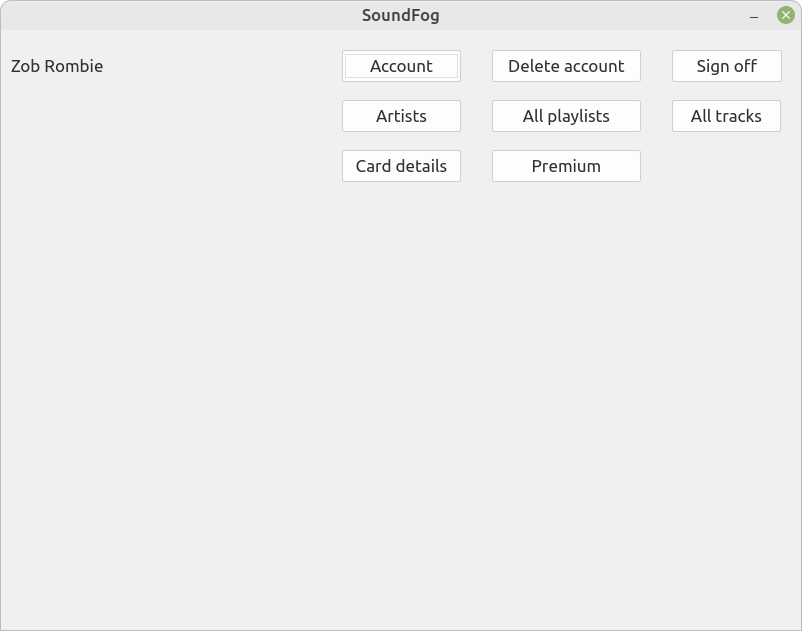Open playlists overview via All playlists

pos(566,116)
